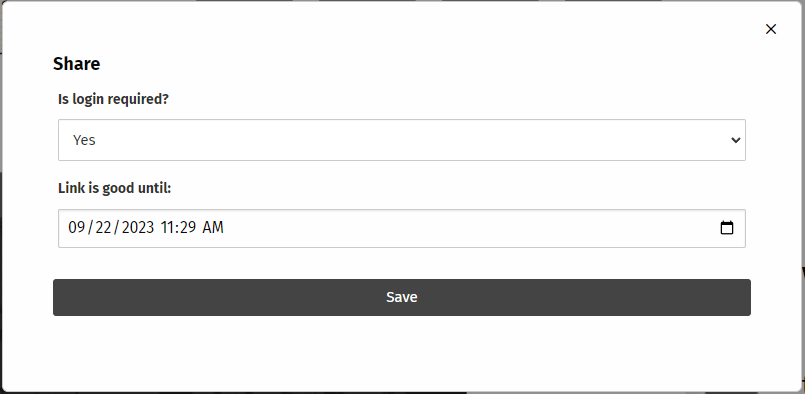Save the share link settings
Viewport: 805px width, 394px height.
point(401,297)
